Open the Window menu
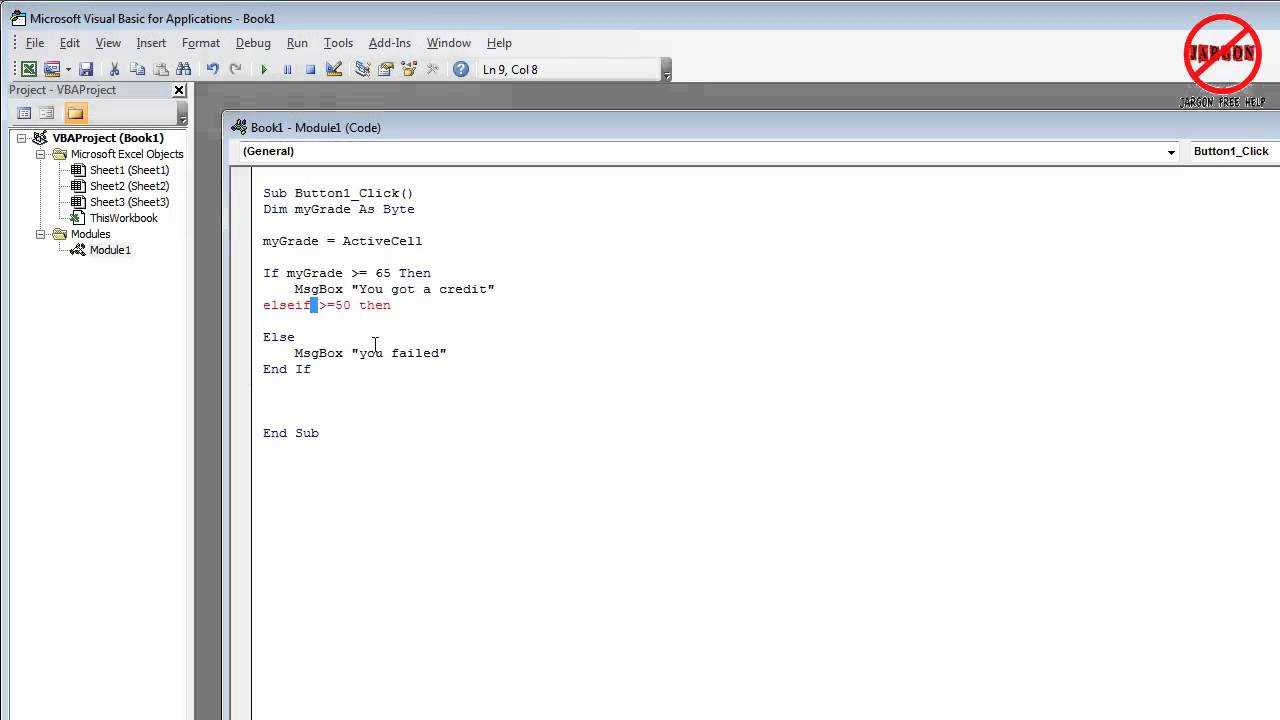 click(x=449, y=43)
